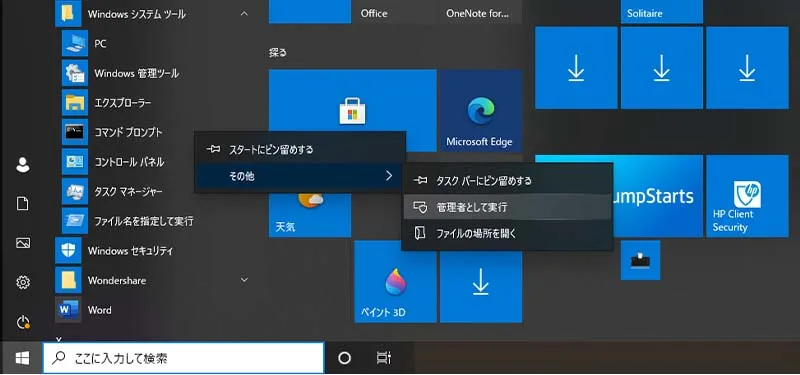The image size is (800, 375).
Task: Open Cortana circle icon
Action: 344,358
